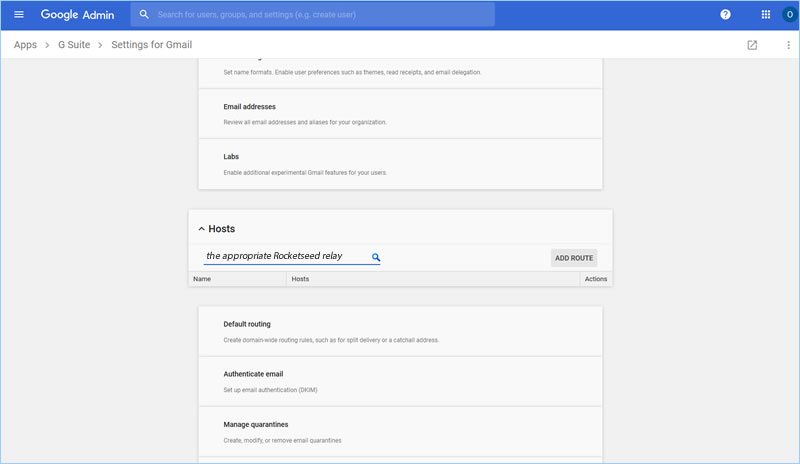The height and width of the screenshot is (464, 800).
Task: Click the ADD ROUTE button
Action: (x=574, y=258)
